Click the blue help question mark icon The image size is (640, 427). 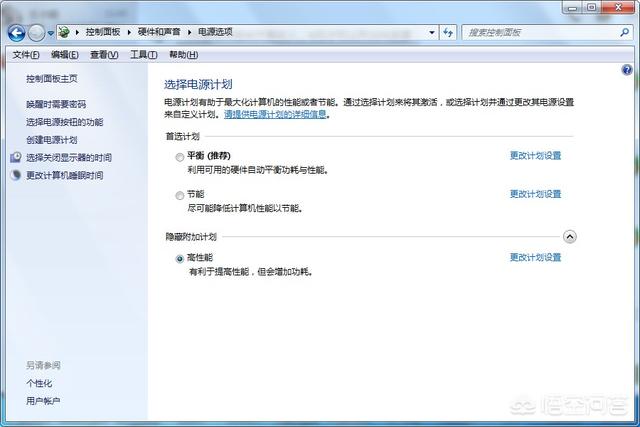(627, 70)
